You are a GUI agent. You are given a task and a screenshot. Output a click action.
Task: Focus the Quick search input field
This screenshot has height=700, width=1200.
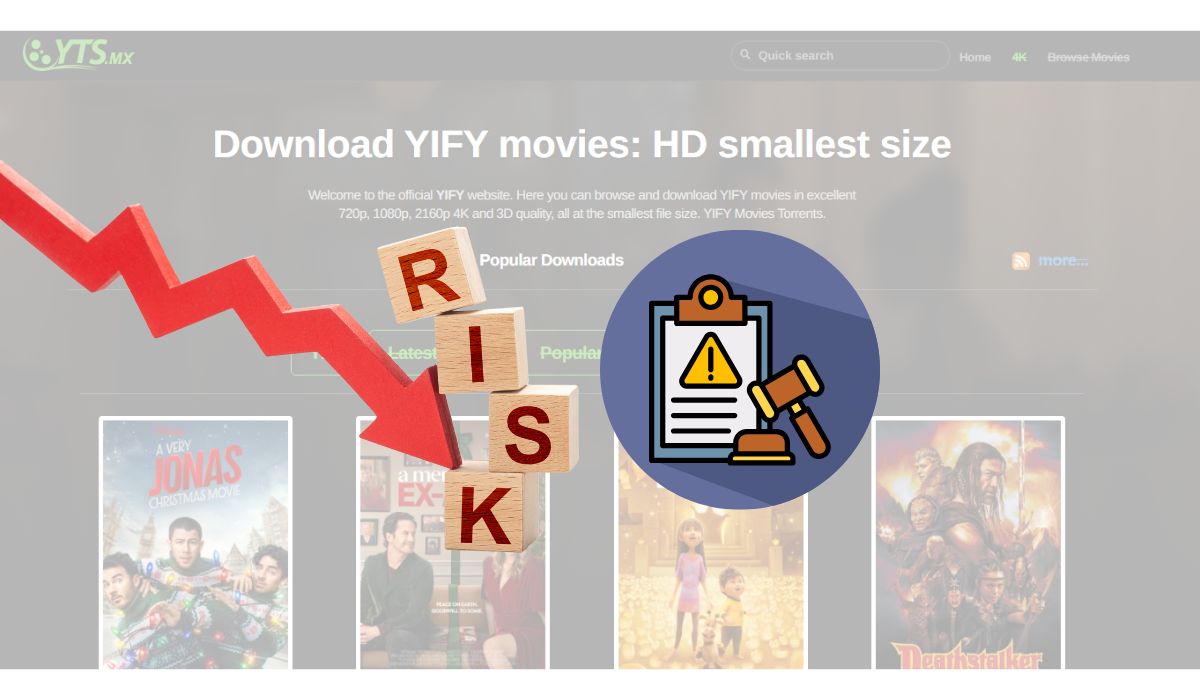click(840, 55)
